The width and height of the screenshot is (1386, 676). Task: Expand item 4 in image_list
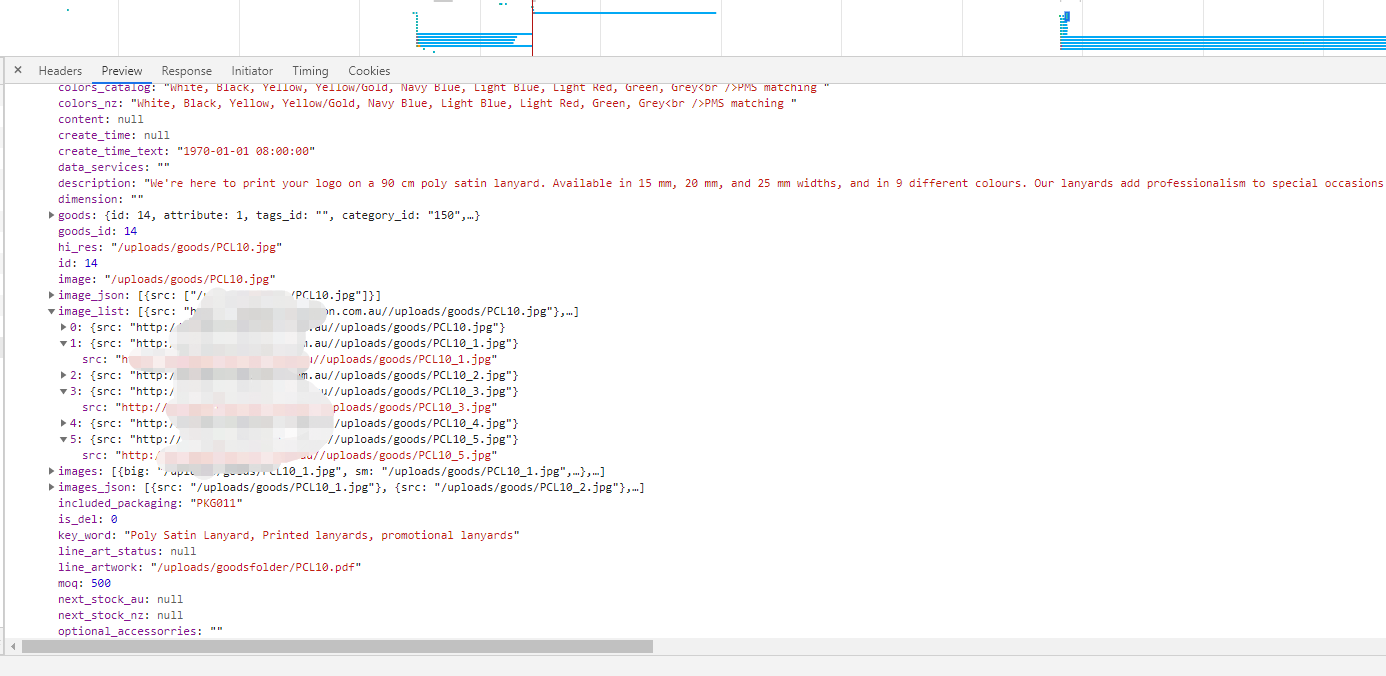tap(64, 422)
